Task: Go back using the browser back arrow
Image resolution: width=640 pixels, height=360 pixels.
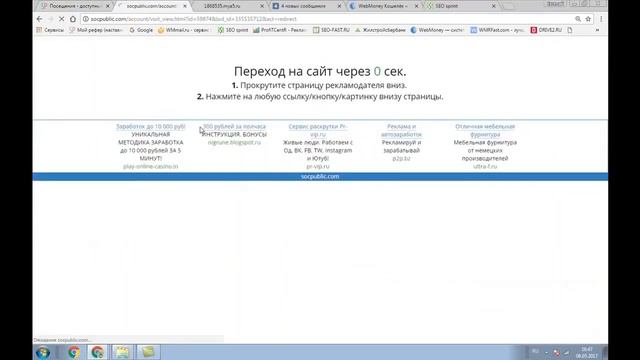Action: click(x=40, y=19)
